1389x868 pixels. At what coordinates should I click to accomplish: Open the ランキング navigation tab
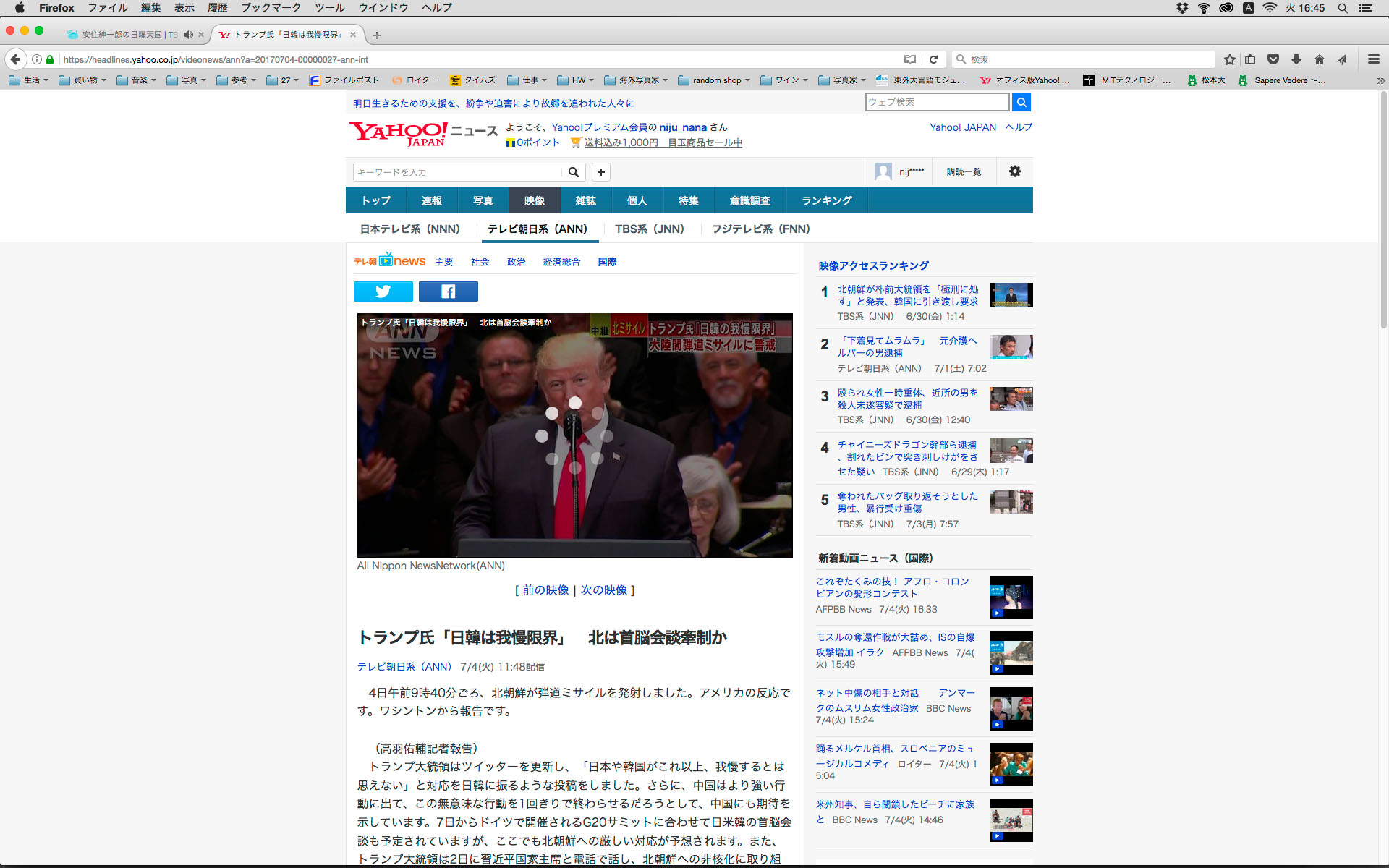[x=826, y=200]
